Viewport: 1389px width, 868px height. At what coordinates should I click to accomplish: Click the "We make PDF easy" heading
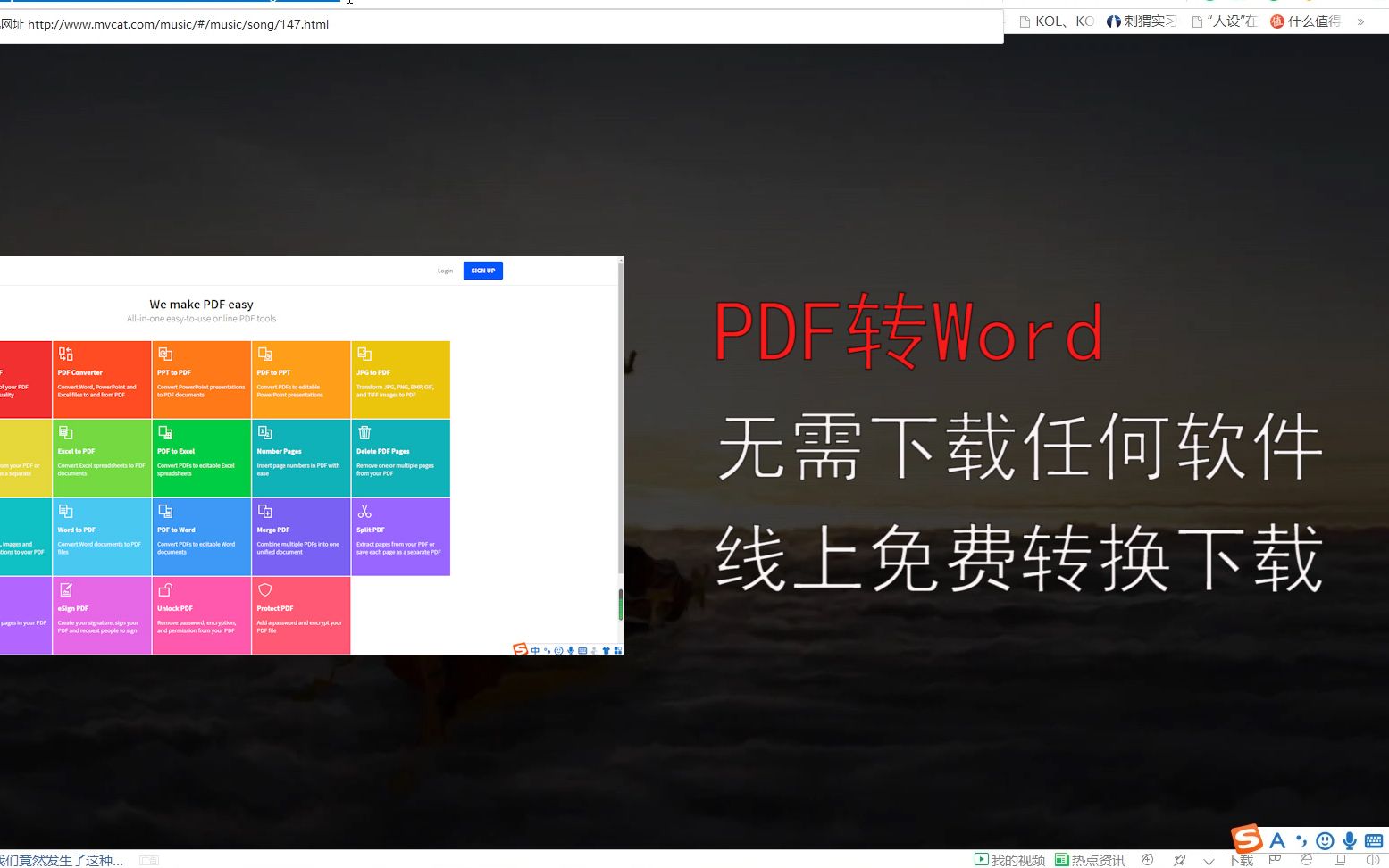click(x=202, y=305)
